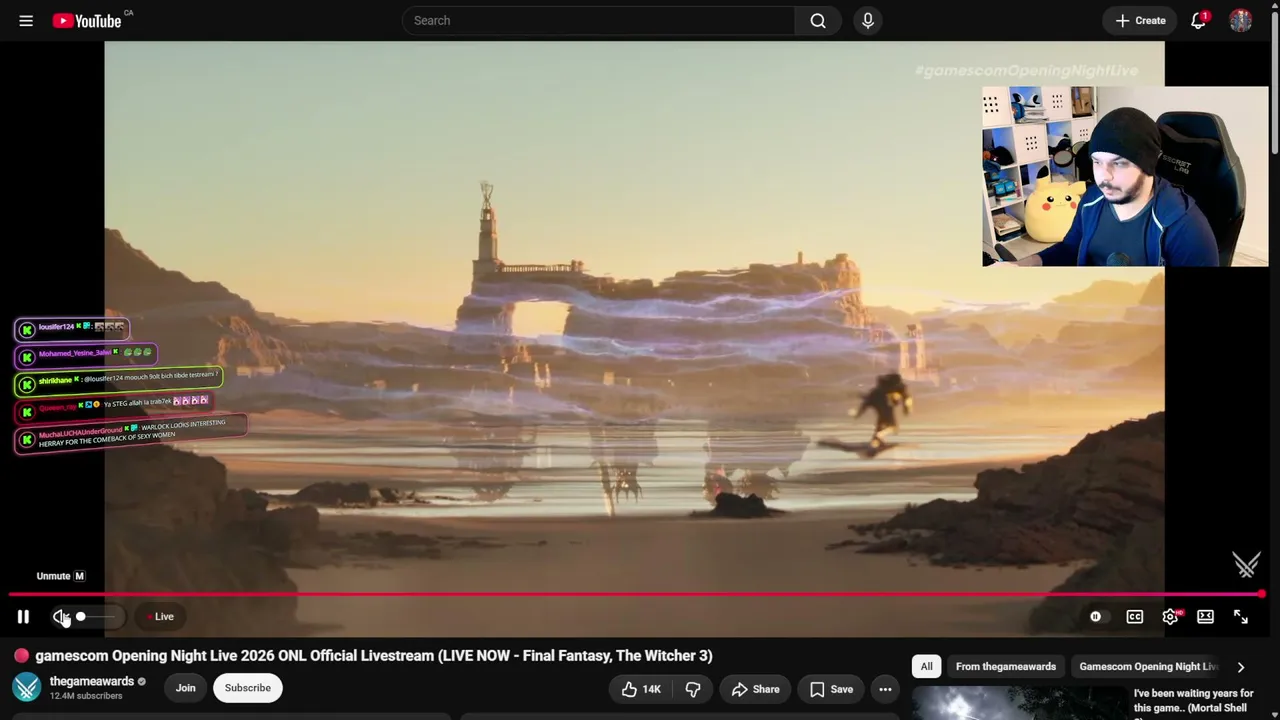
Task: Go to the YouTube home logo
Action: [87, 20]
